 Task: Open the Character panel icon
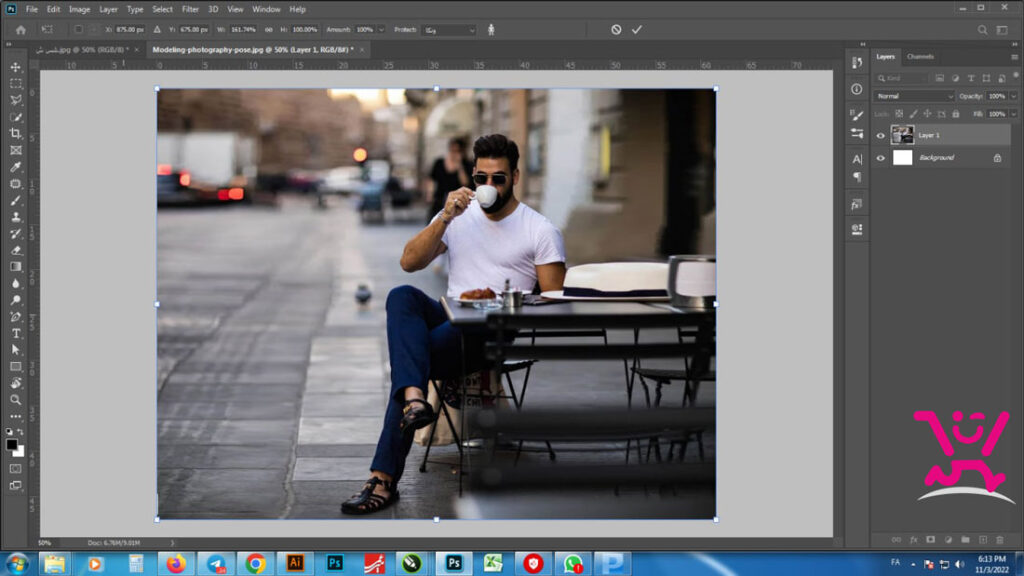(857, 159)
